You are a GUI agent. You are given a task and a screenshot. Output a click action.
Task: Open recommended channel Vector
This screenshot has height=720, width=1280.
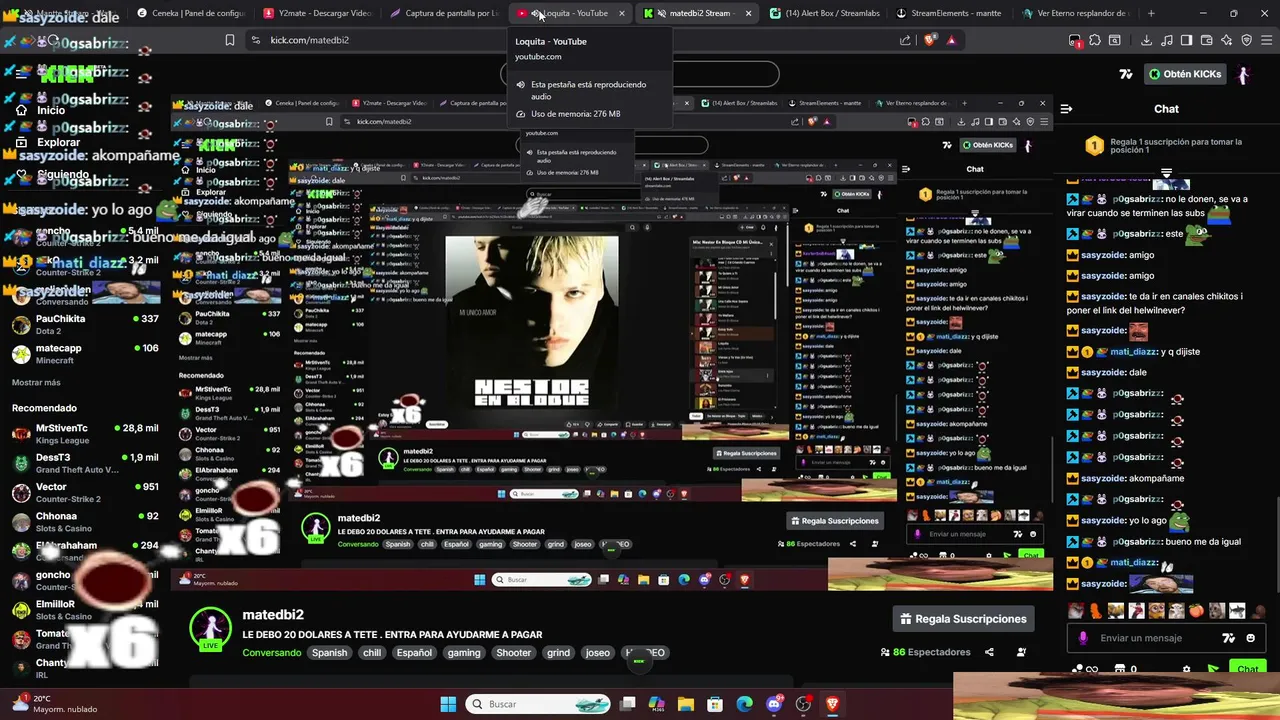(85, 492)
